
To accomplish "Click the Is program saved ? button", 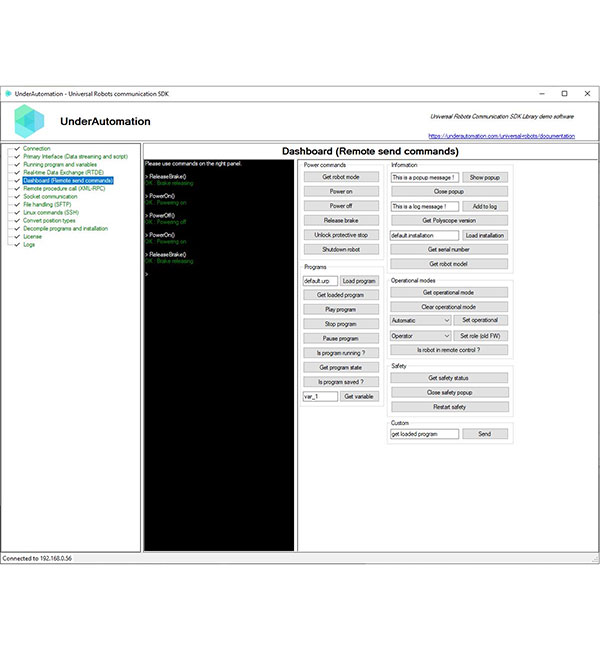I will [x=341, y=382].
